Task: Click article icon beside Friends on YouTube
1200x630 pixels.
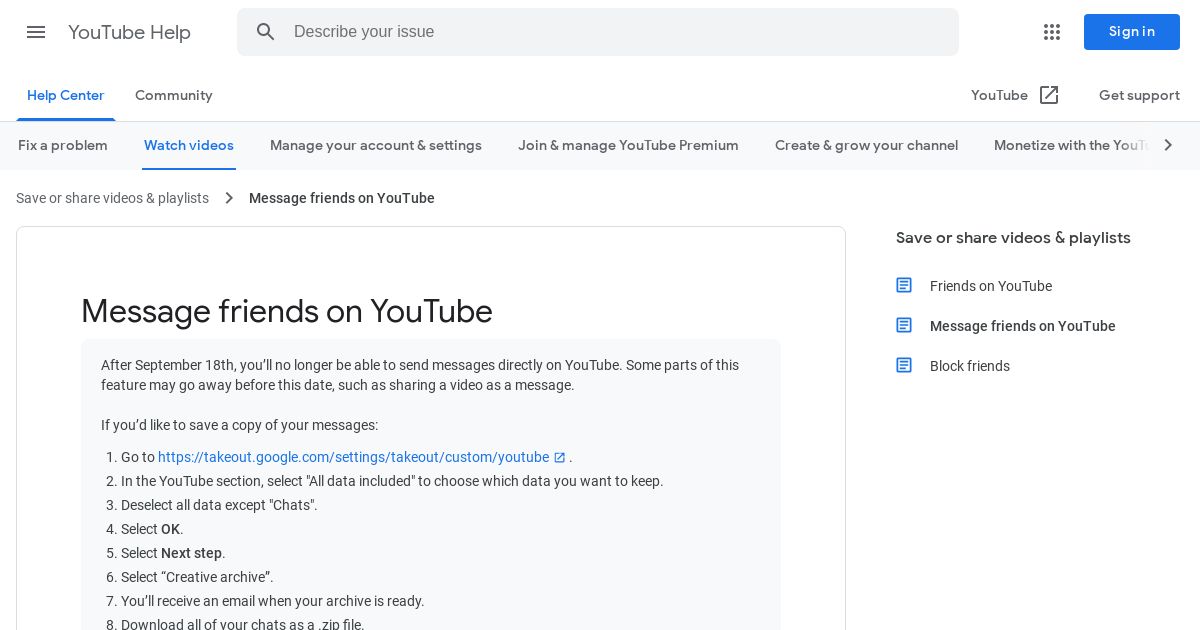Action: (904, 285)
